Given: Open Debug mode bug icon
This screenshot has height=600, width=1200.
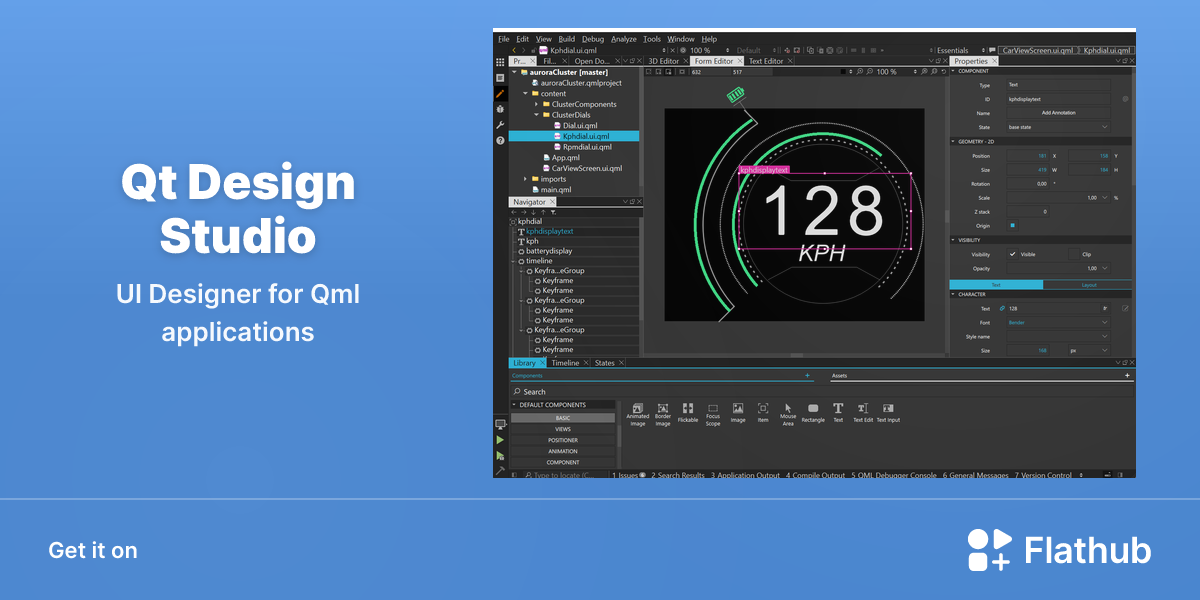Looking at the screenshot, I should click(500, 109).
